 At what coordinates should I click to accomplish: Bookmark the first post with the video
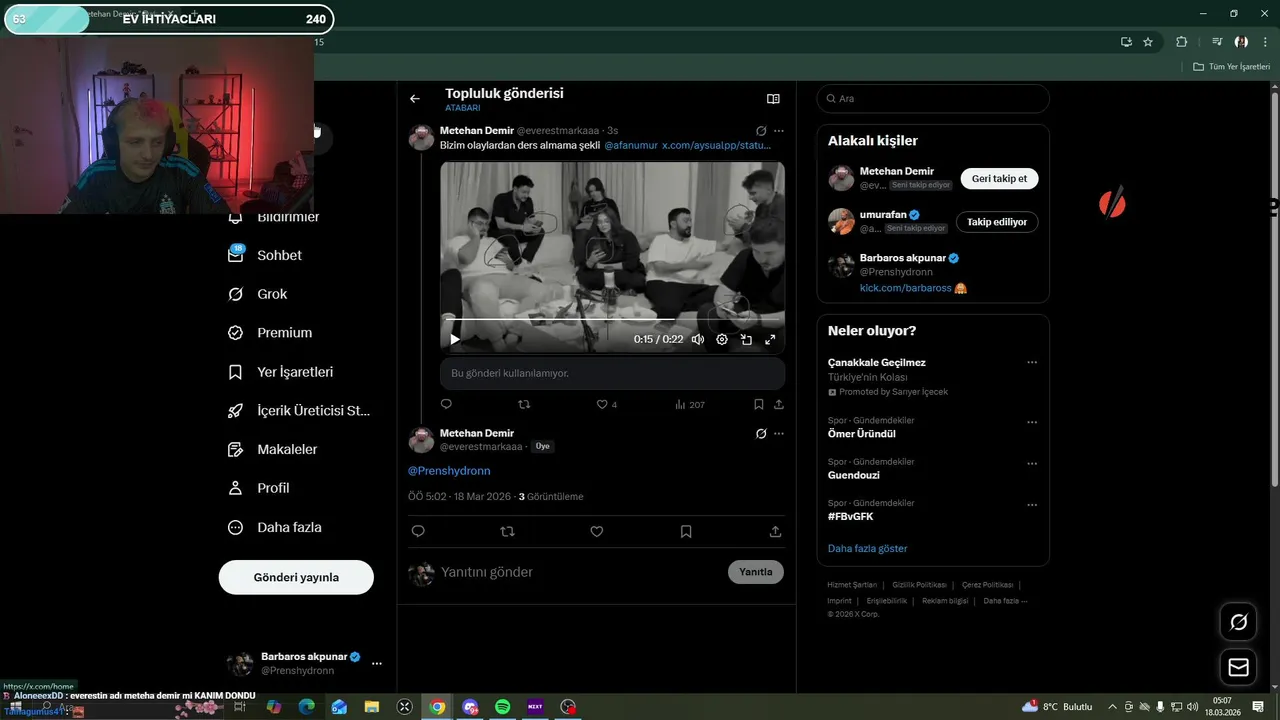coord(759,404)
